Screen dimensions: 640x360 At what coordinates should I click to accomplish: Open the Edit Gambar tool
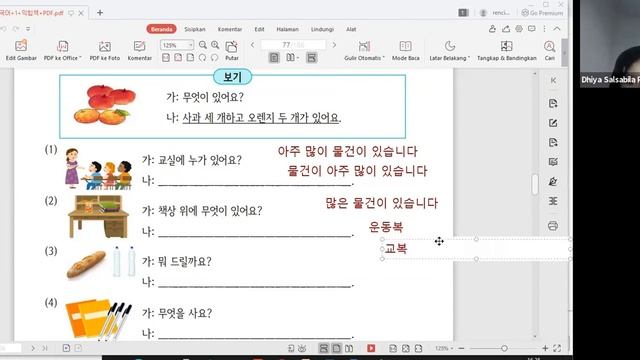pyautogui.click(x=21, y=51)
